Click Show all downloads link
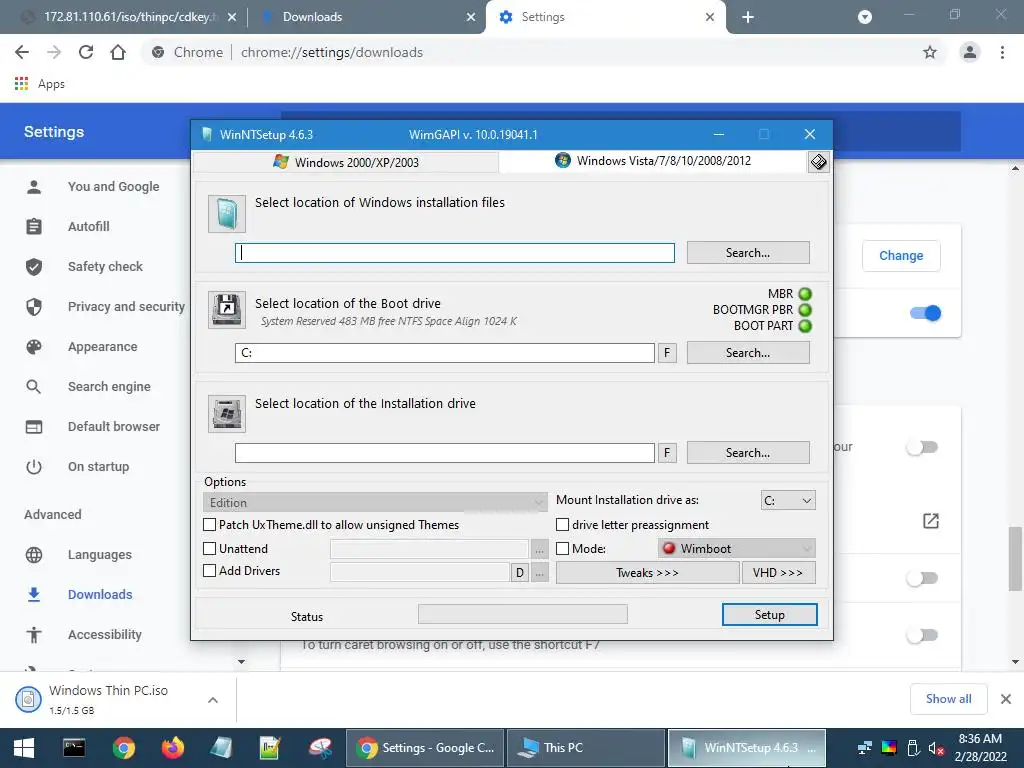Image resolution: width=1024 pixels, height=768 pixels. (948, 699)
